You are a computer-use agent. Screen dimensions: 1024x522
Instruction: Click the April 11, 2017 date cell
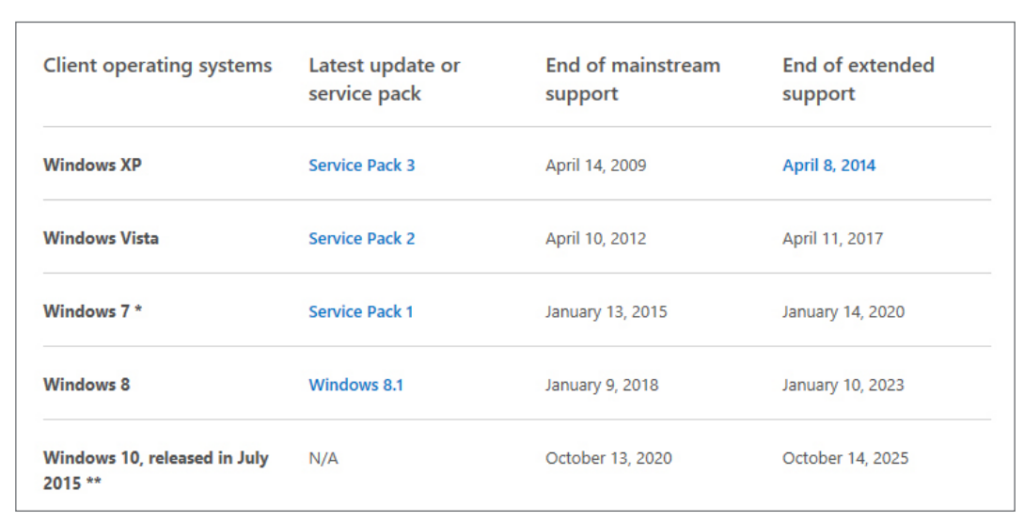(x=833, y=238)
